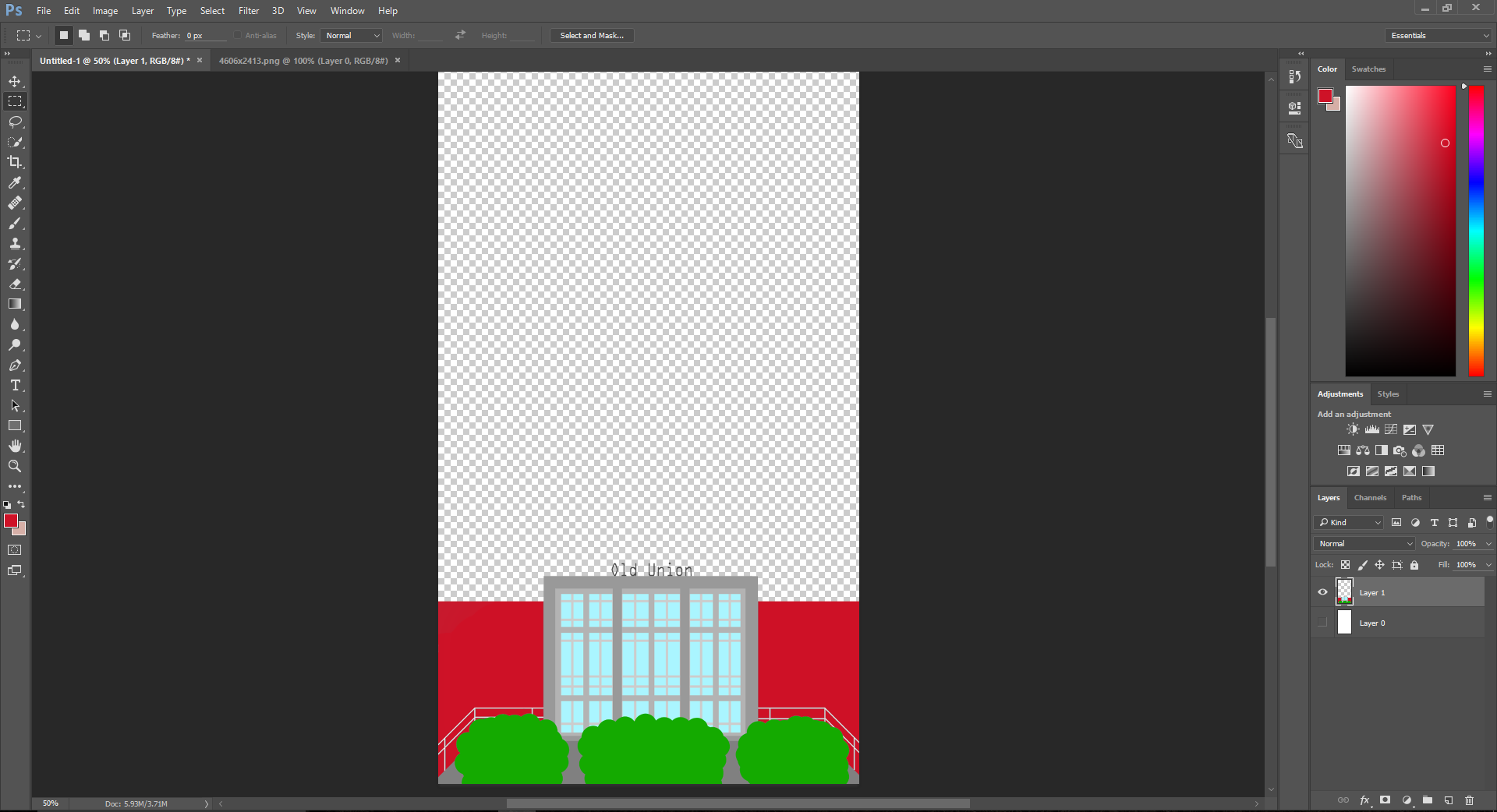
Task: Switch to the Swatches tab
Action: point(1368,69)
